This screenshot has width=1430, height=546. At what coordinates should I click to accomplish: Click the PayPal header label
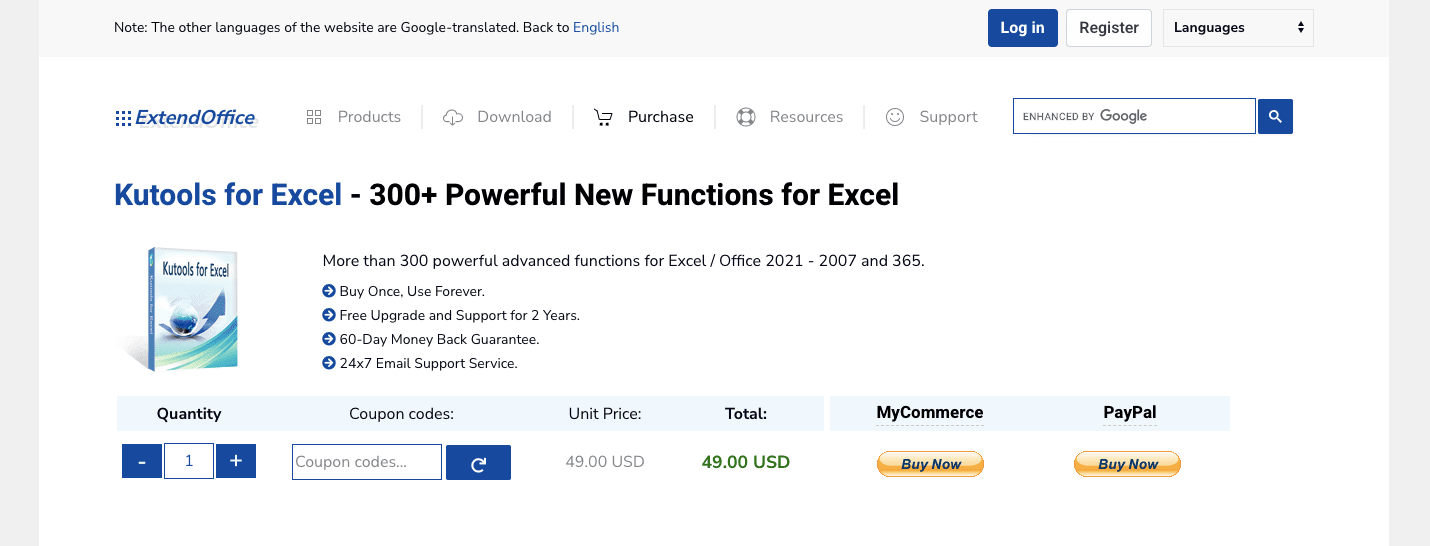(1130, 413)
